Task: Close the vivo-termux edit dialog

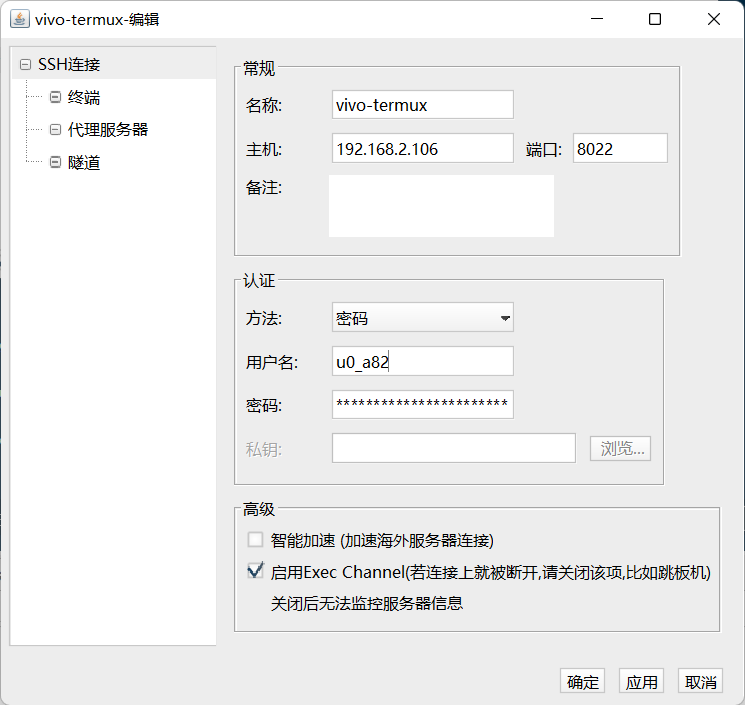Action: click(x=714, y=19)
